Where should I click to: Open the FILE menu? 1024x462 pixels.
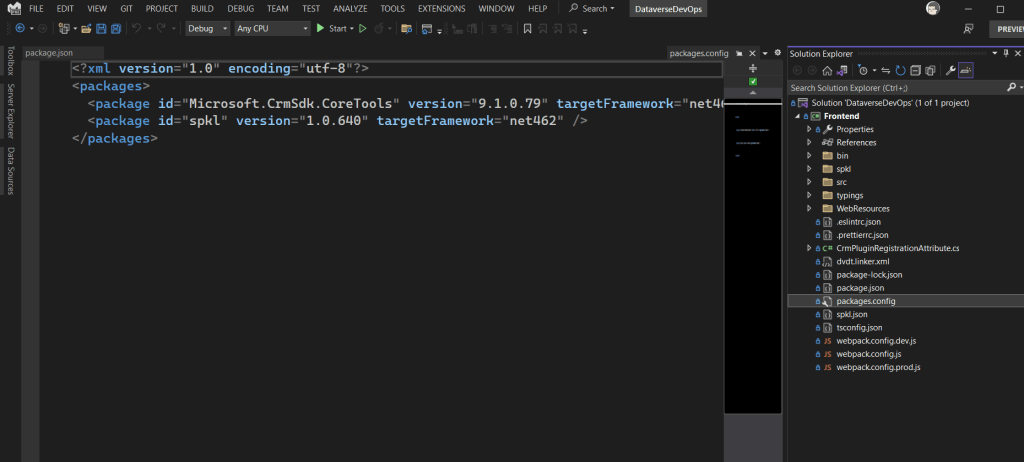(36, 8)
